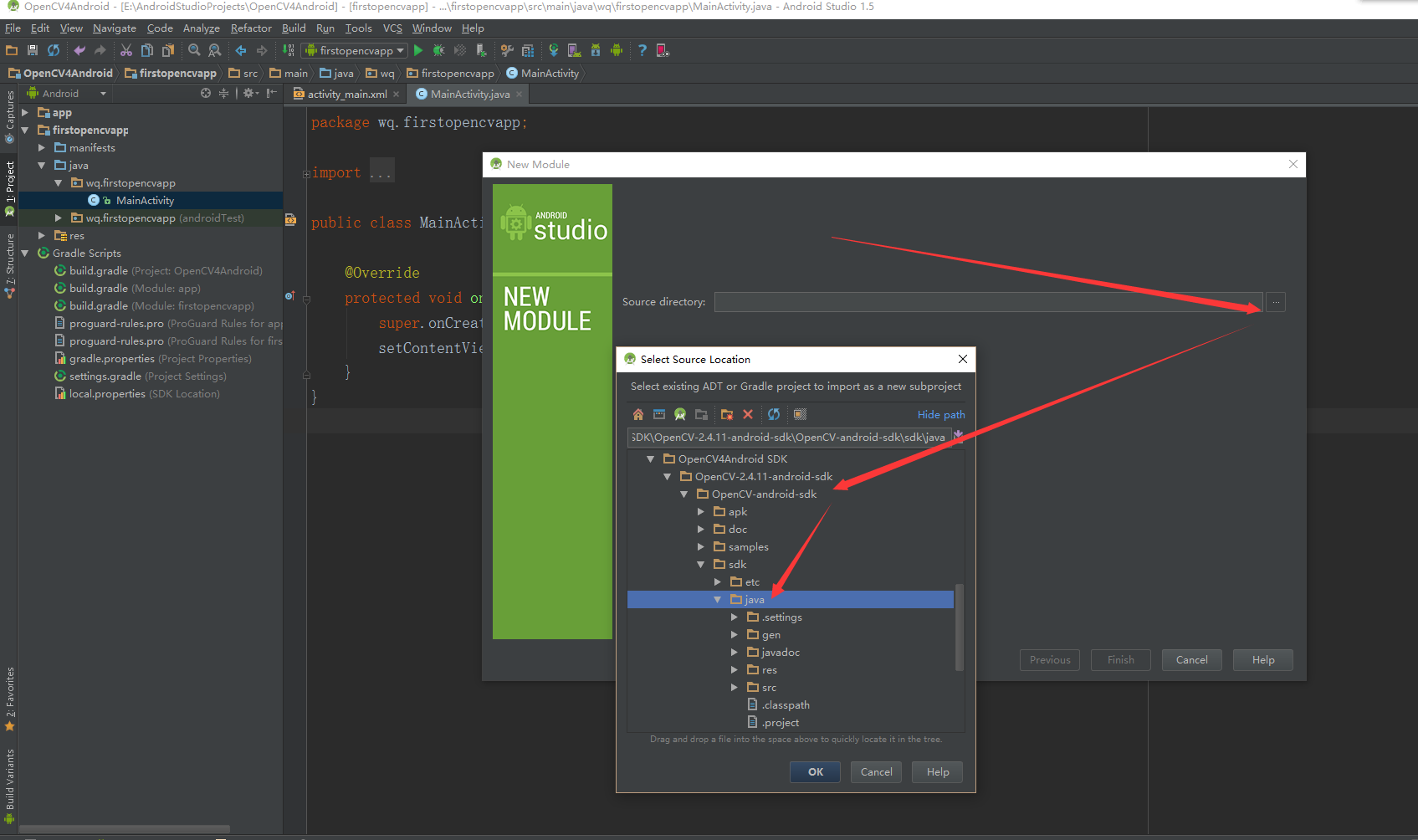Click the Hide path link
The image size is (1418, 840).
[941, 414]
